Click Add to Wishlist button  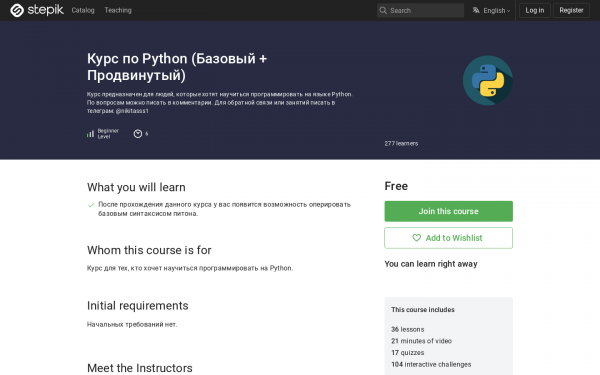[x=448, y=238]
